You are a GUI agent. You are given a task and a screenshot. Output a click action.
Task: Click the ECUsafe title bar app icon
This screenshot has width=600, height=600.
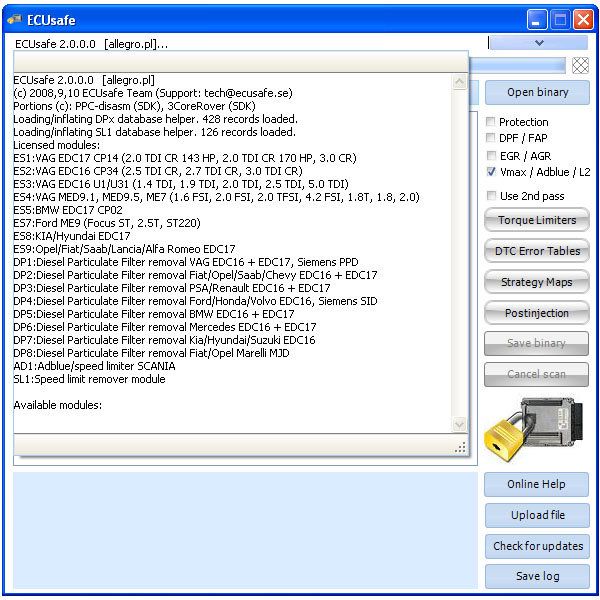click(x=14, y=19)
